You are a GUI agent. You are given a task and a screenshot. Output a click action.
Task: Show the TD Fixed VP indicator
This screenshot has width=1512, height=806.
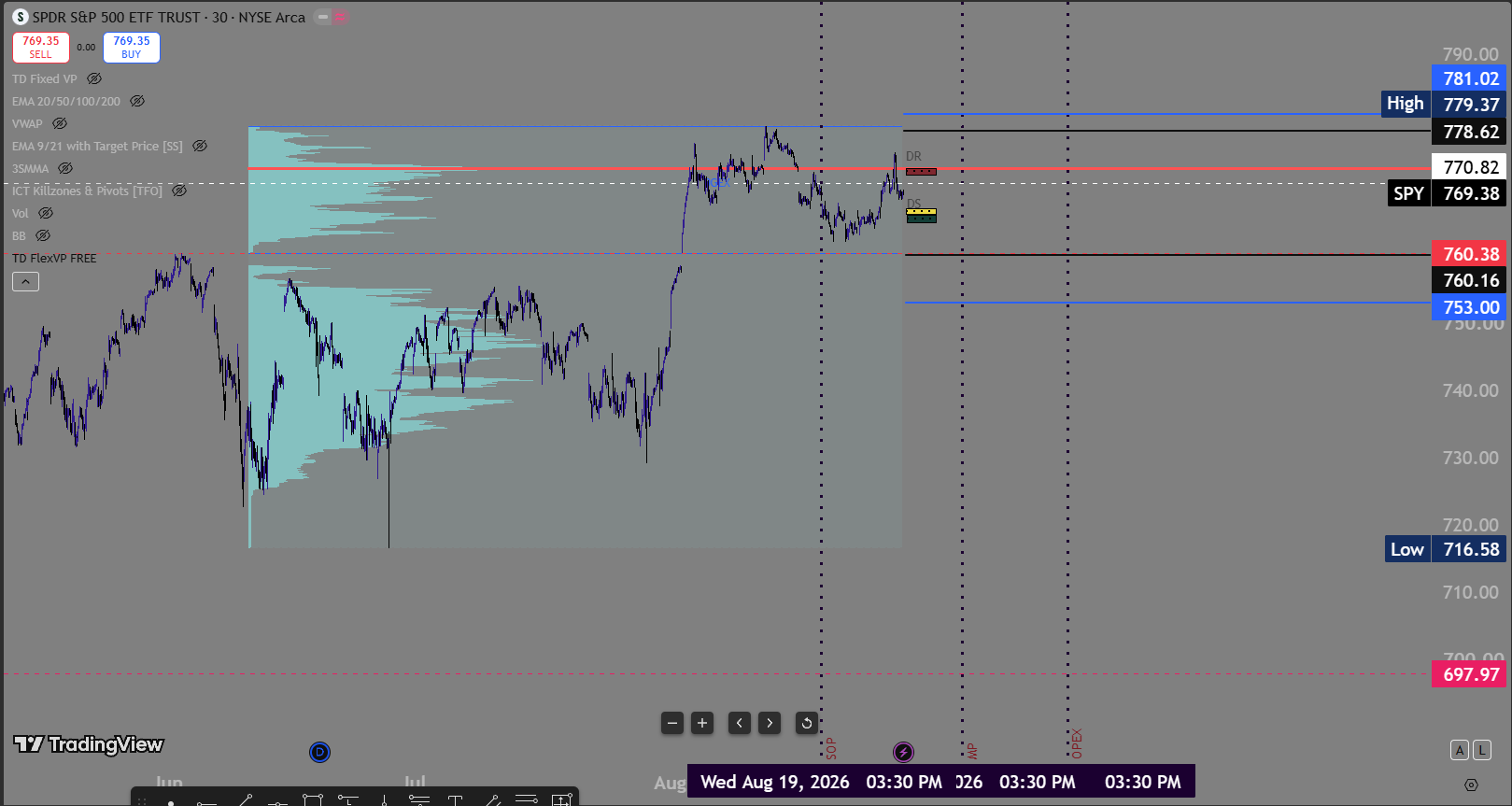point(94,78)
